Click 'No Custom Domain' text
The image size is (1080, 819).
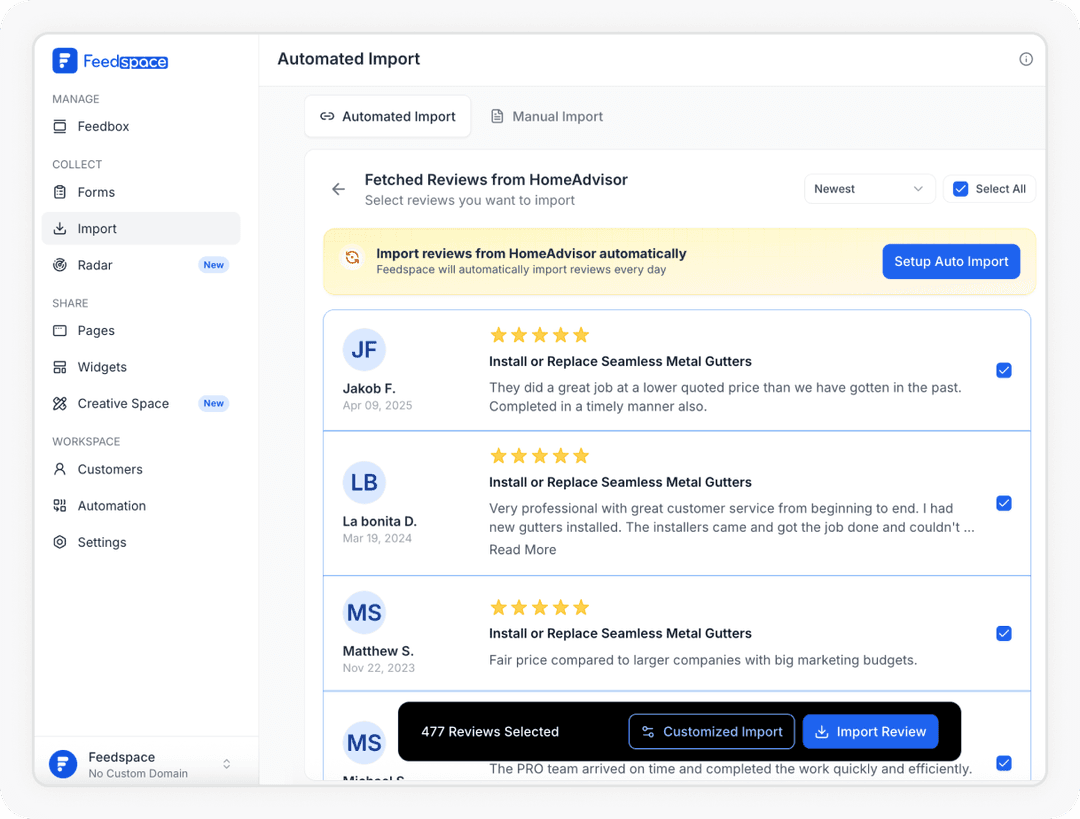pos(138,774)
